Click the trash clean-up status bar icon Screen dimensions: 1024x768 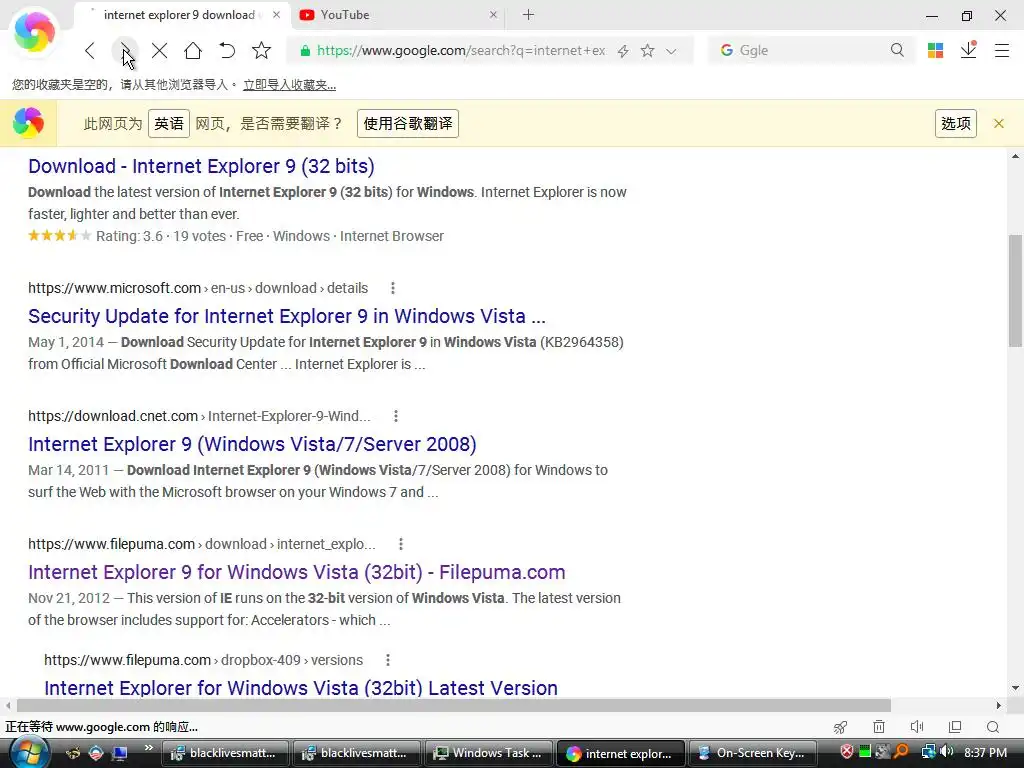879,727
